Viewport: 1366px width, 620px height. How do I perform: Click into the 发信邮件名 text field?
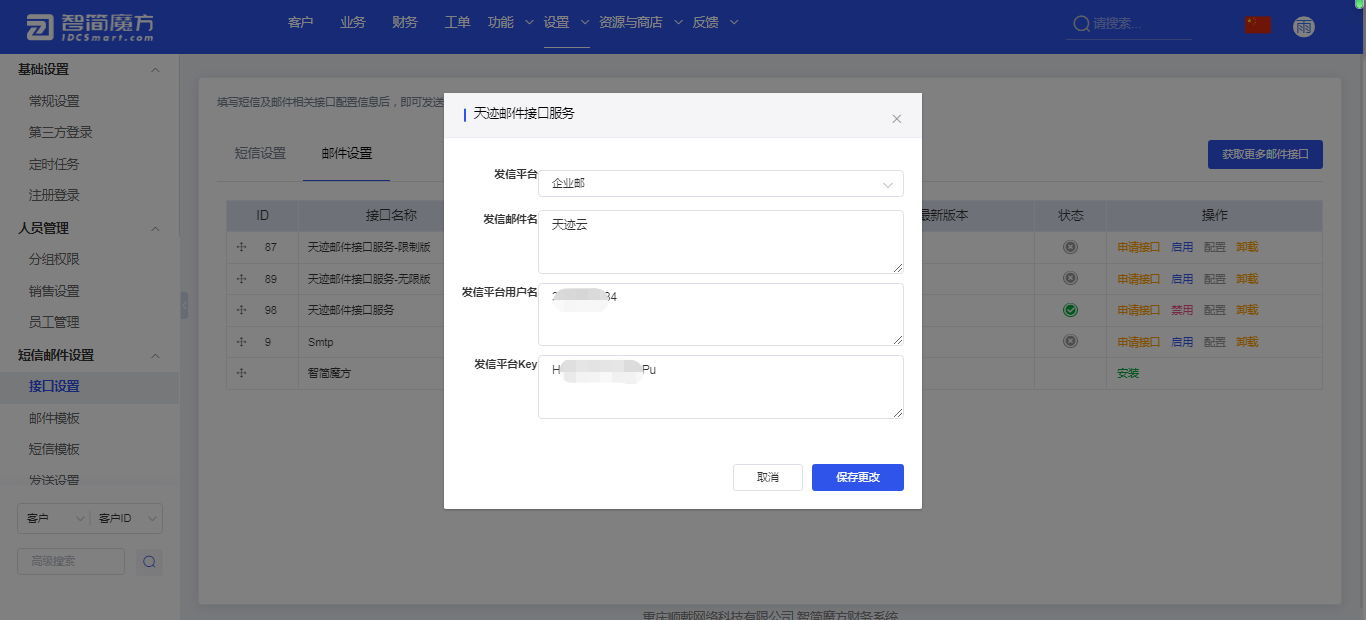coord(720,241)
